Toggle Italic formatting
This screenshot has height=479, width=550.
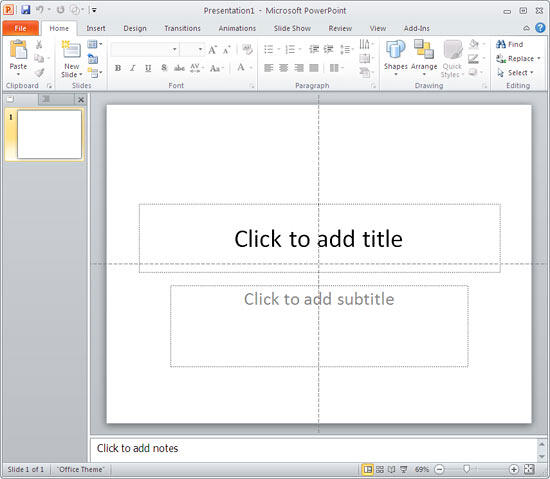coord(133,68)
